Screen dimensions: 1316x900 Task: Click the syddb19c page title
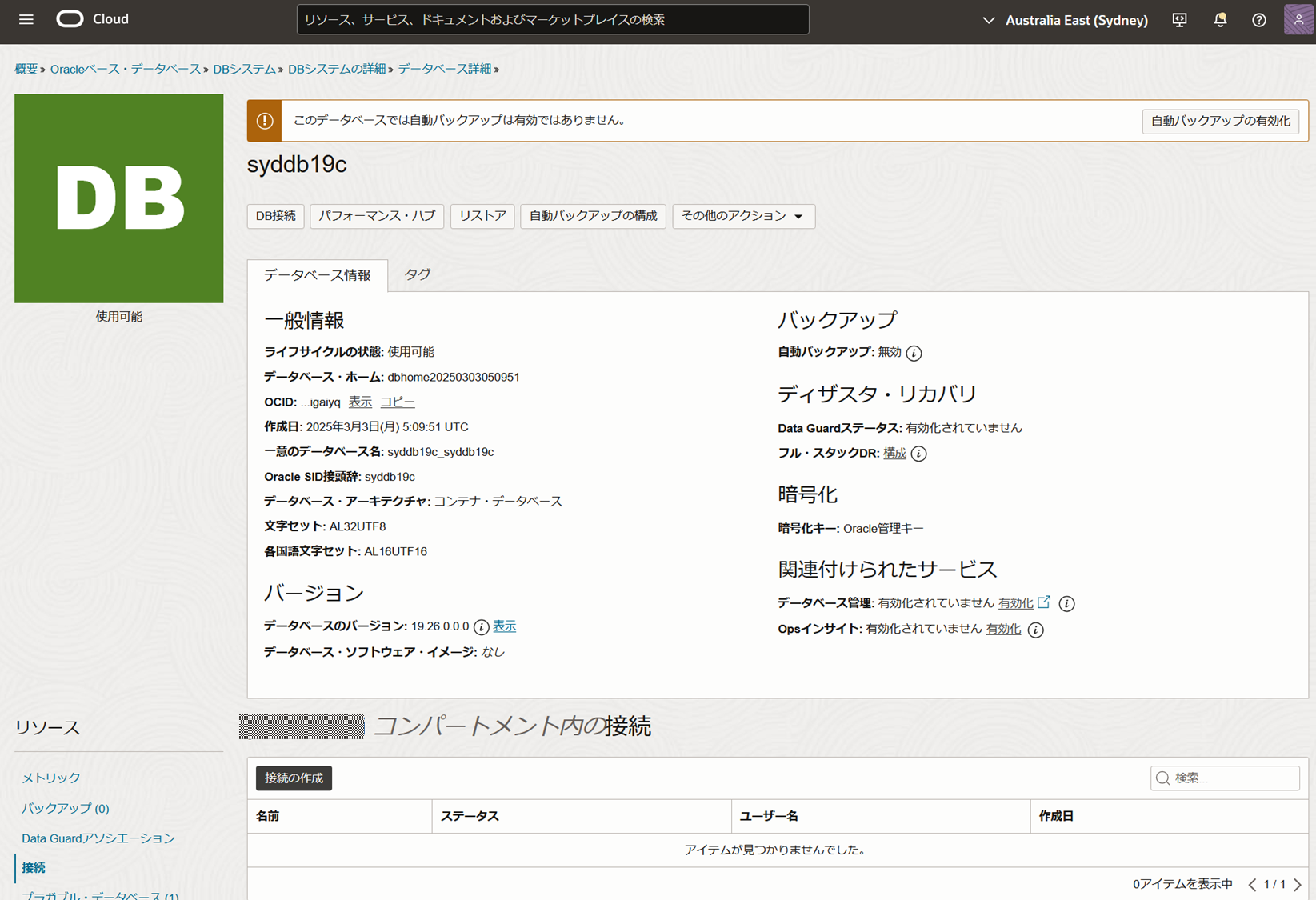coord(297,165)
